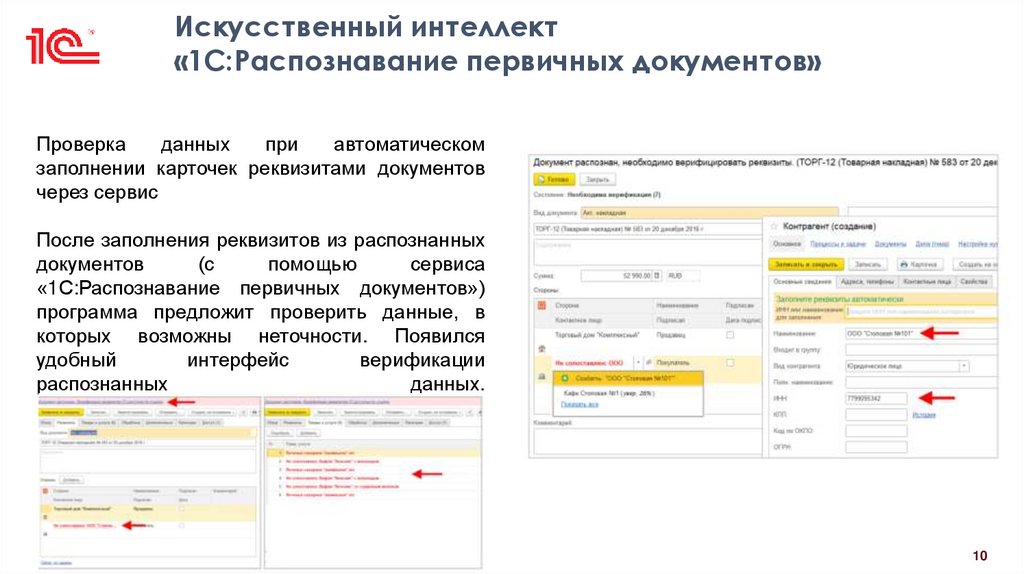This screenshot has height=574, width=1024.
Task: Click the person icon under Торговый дом row
Action: (541, 349)
